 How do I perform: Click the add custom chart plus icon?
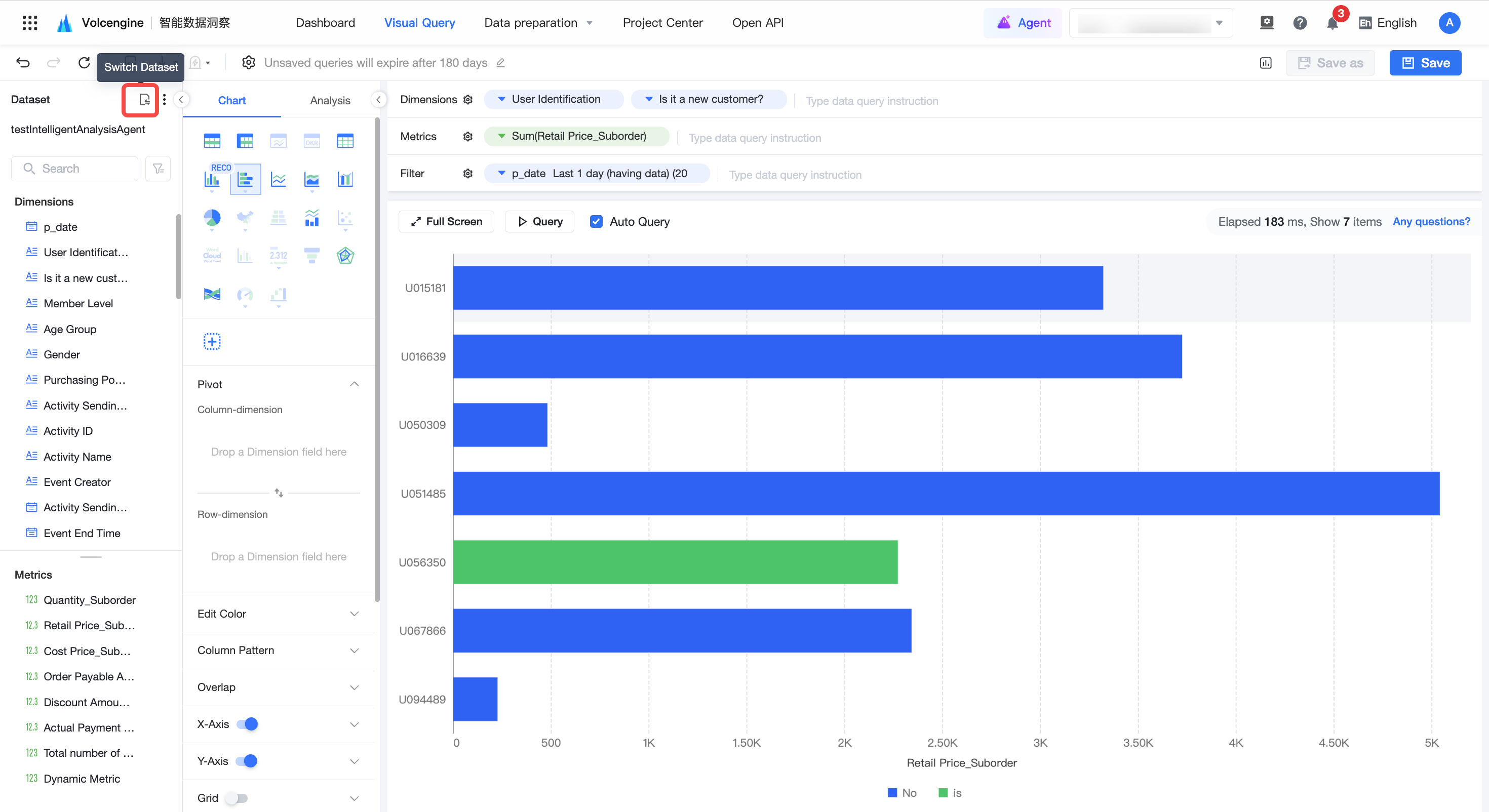212,341
